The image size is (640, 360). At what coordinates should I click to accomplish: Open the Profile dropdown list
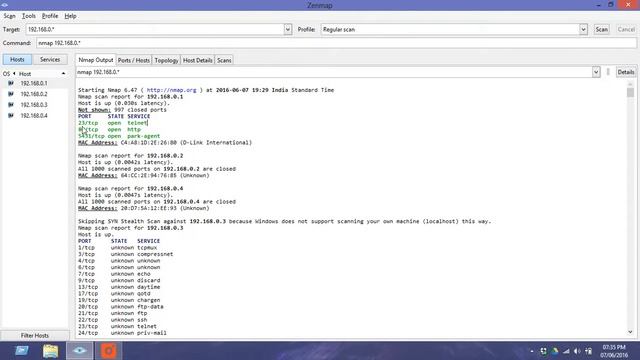(583, 29)
